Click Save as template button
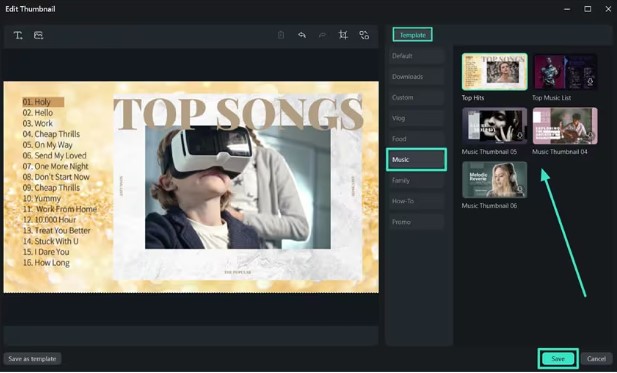 (x=32, y=359)
